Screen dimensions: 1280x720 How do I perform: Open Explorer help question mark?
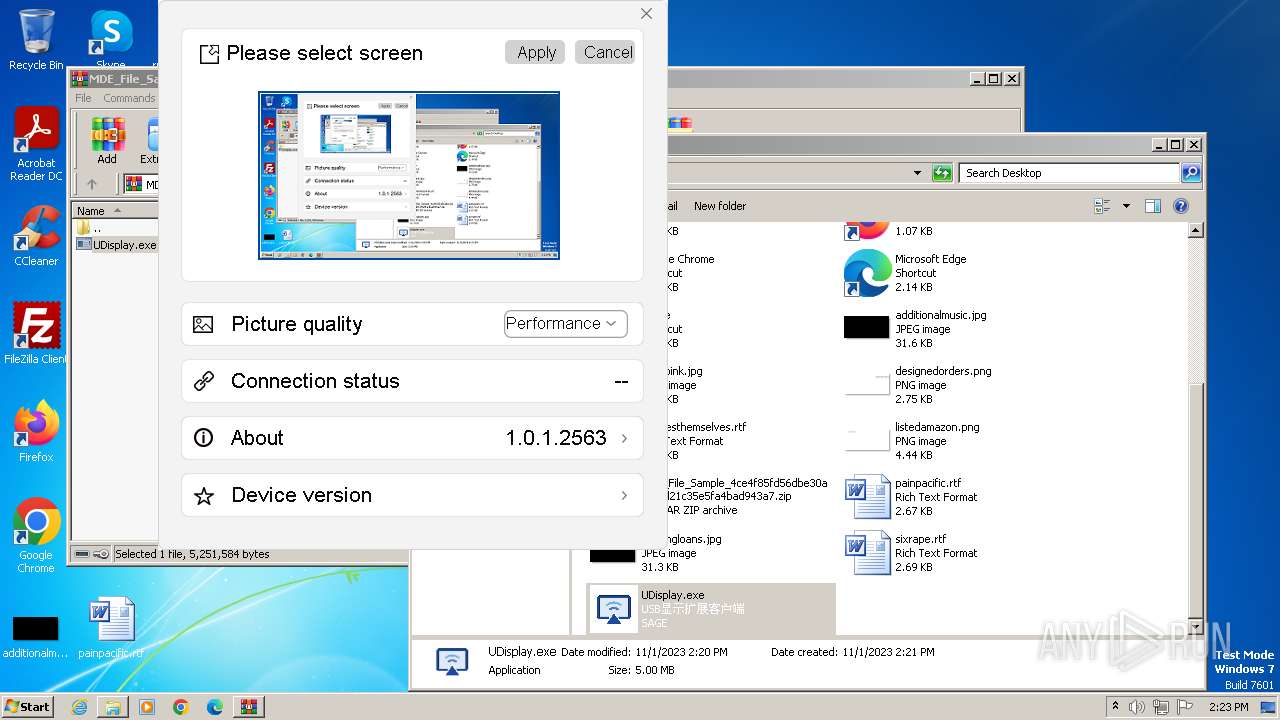click(x=1180, y=206)
